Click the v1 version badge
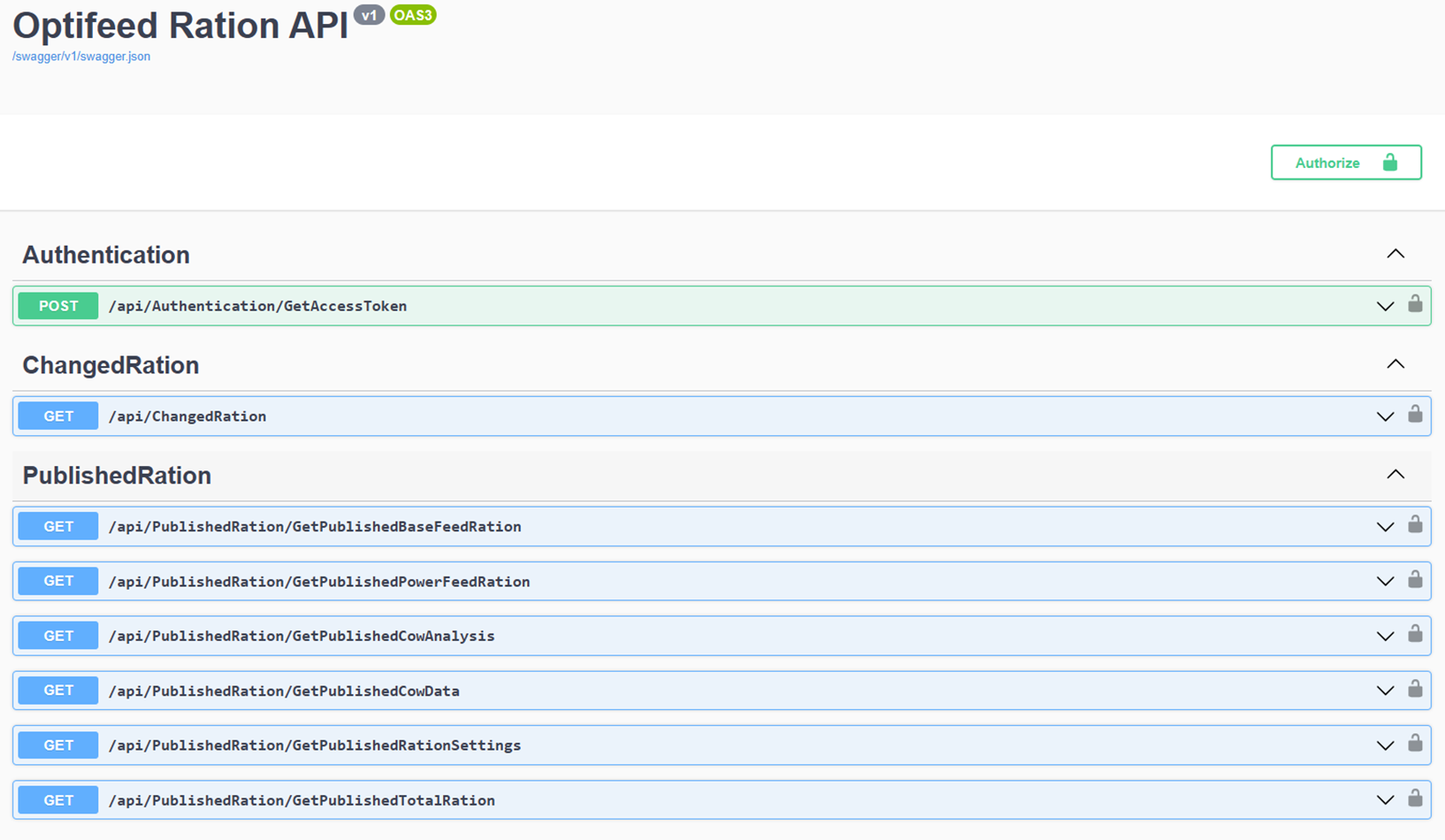1445x840 pixels. coord(369,15)
